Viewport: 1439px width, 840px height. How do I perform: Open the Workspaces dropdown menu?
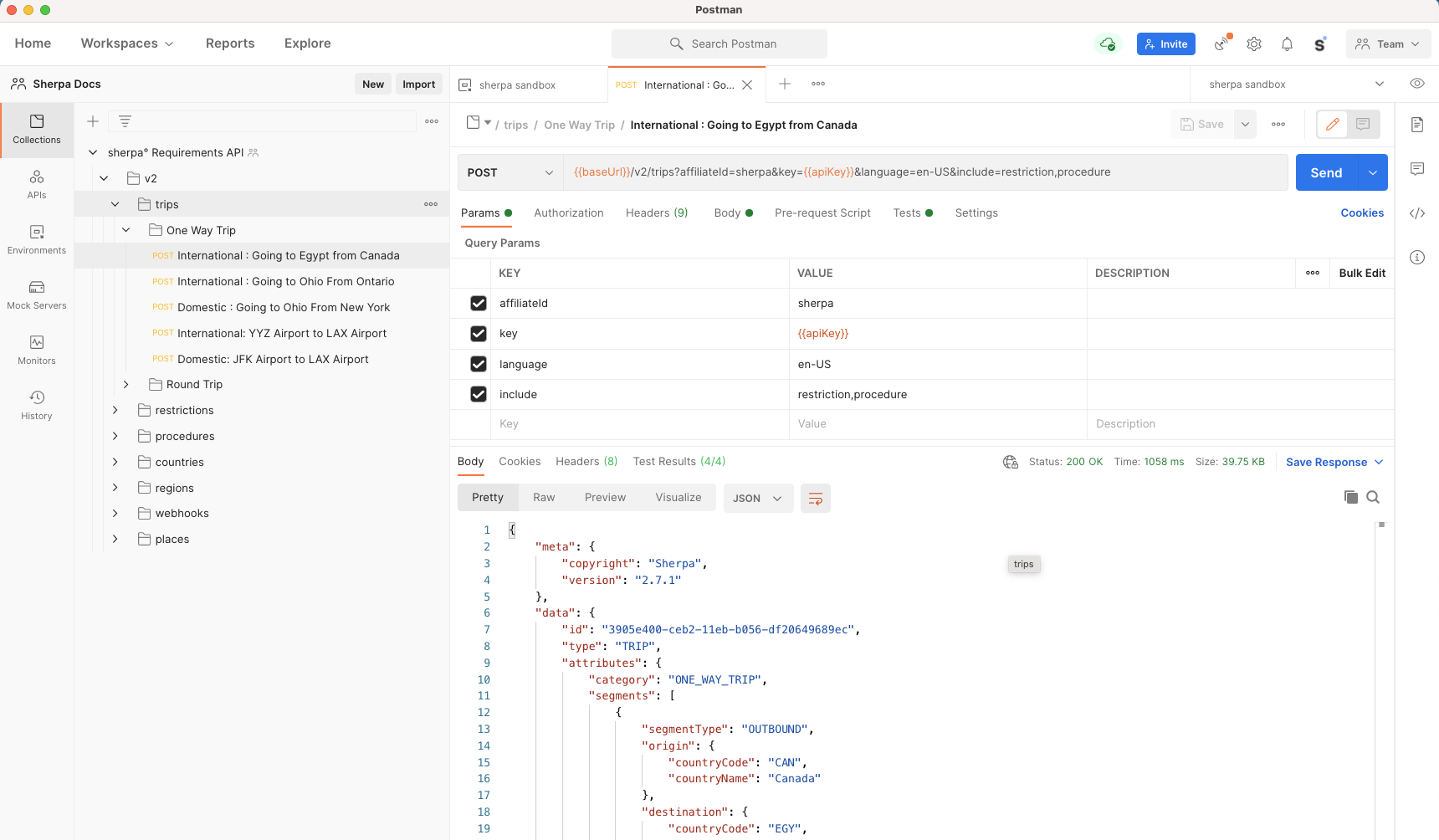click(x=127, y=44)
